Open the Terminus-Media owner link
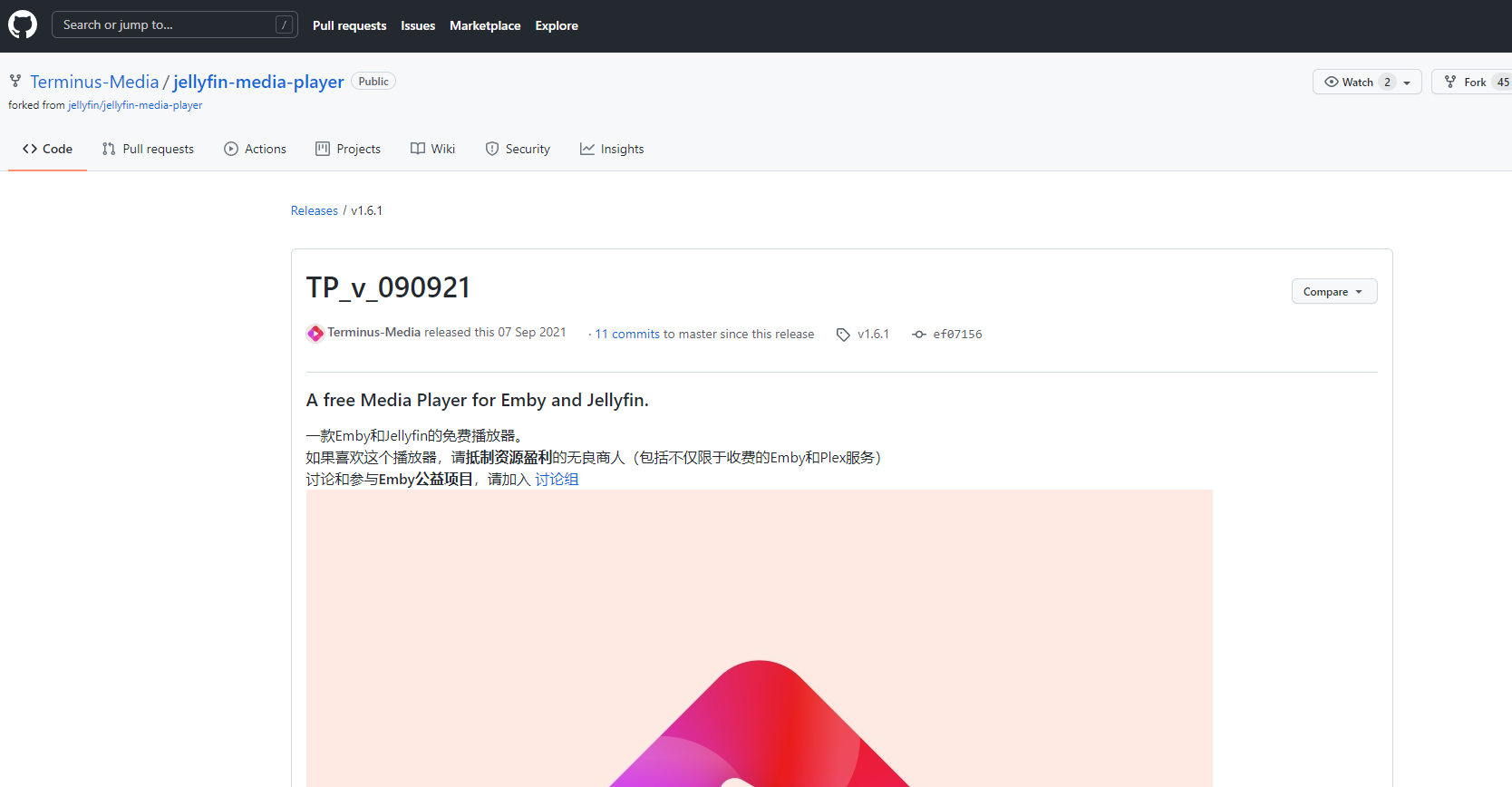The height and width of the screenshot is (787, 1512). click(x=94, y=82)
